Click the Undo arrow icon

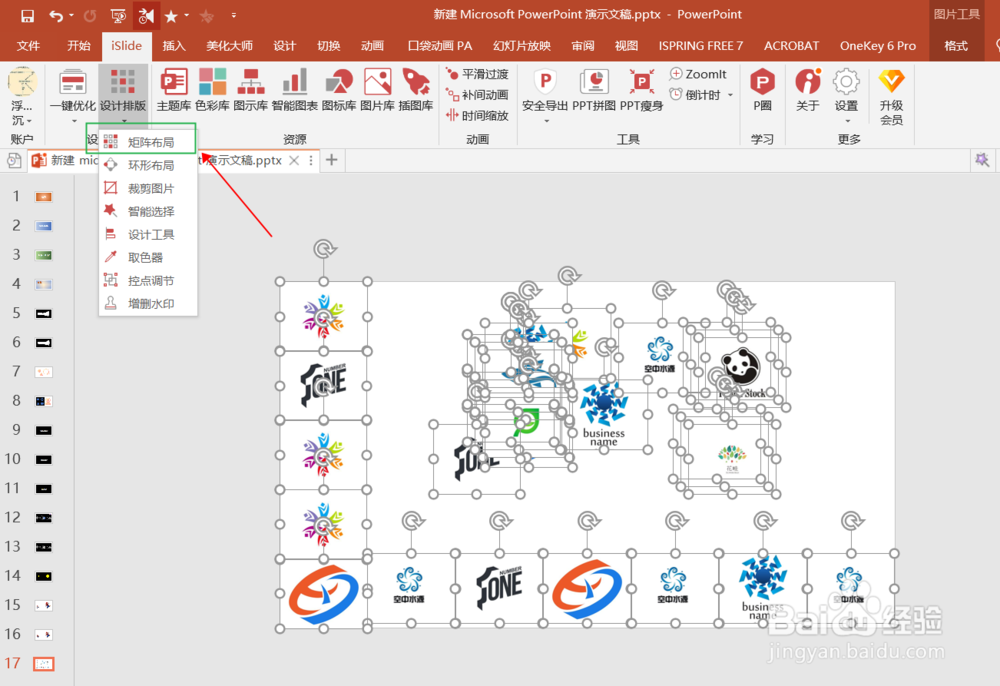coord(56,15)
